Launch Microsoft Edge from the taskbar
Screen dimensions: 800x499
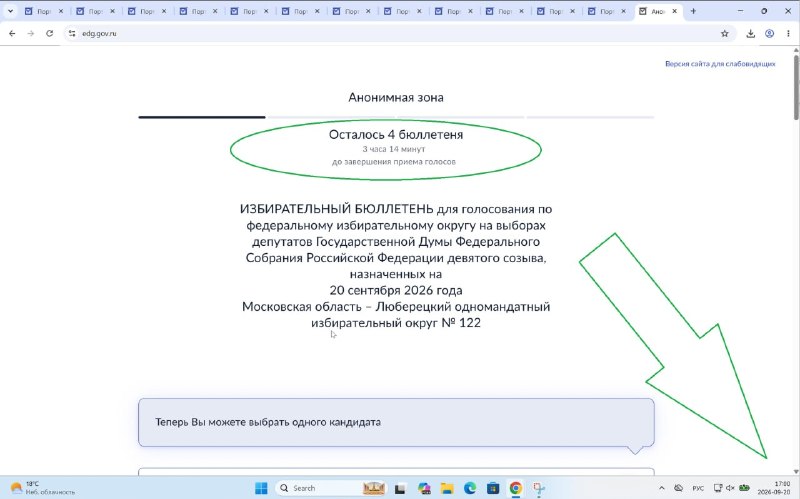click(x=470, y=488)
